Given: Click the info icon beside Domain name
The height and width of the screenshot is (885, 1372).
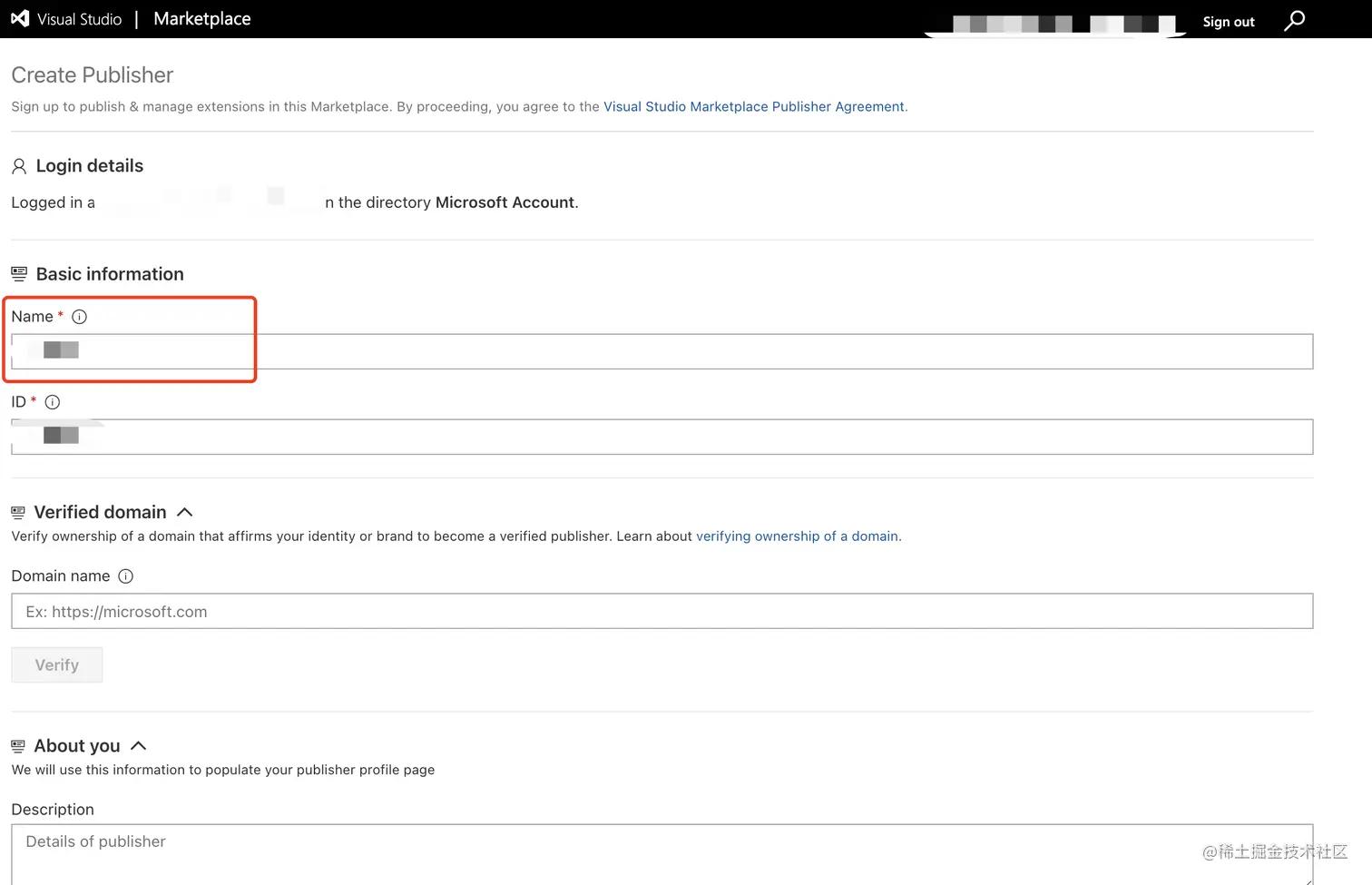Looking at the screenshot, I should click(x=126, y=576).
